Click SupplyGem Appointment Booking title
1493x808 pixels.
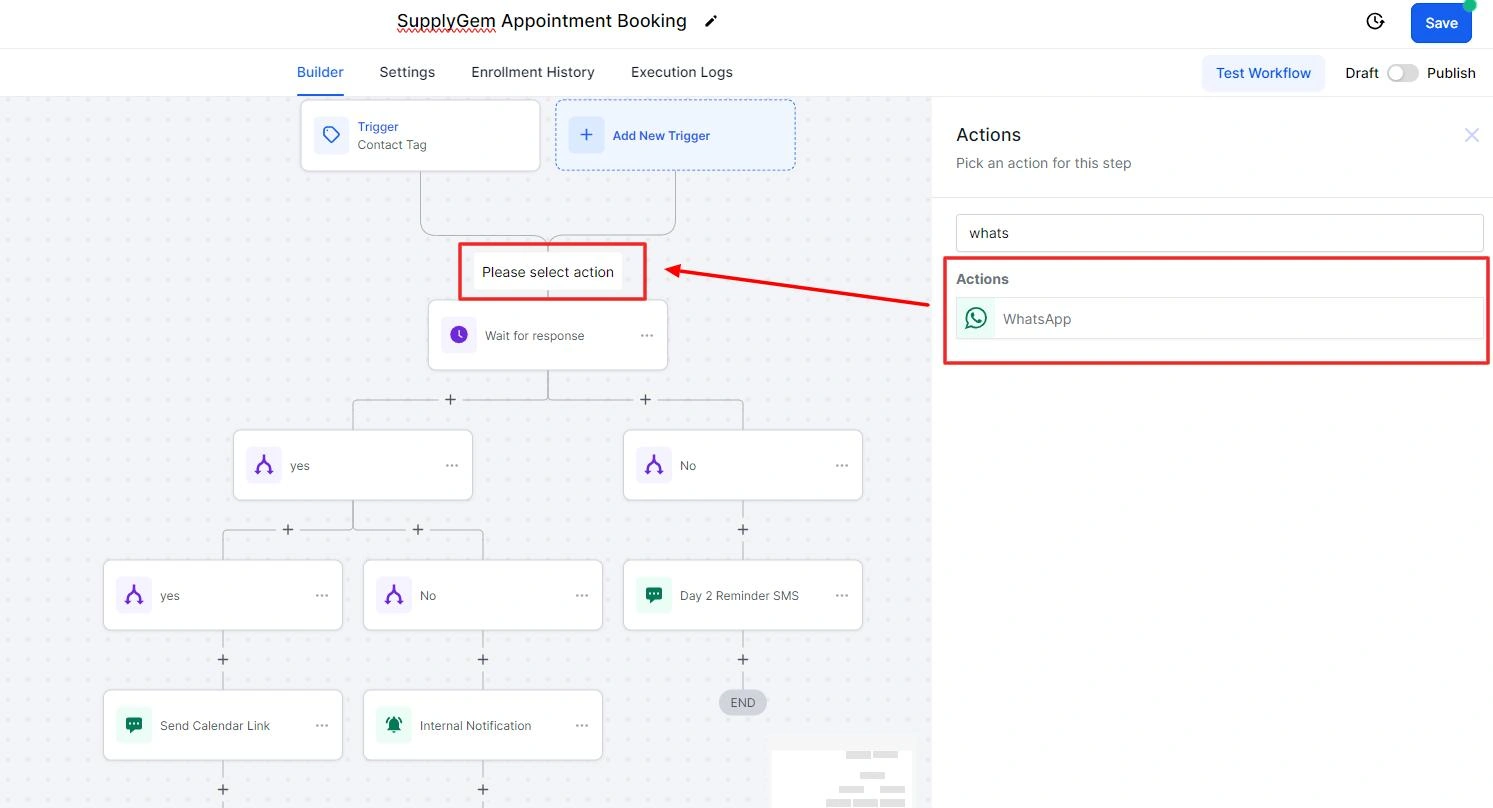pos(542,21)
